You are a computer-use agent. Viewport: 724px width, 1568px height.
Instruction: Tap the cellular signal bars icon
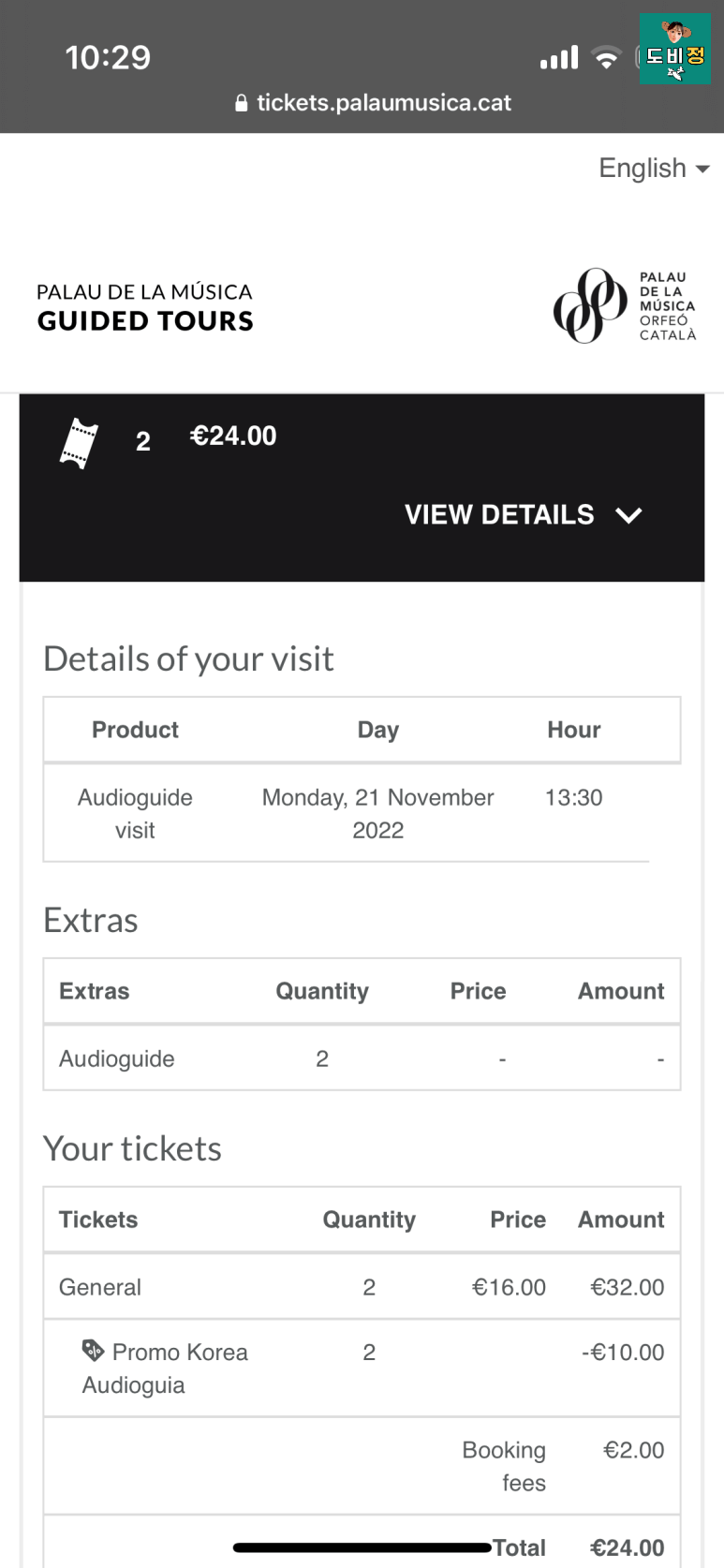[559, 58]
